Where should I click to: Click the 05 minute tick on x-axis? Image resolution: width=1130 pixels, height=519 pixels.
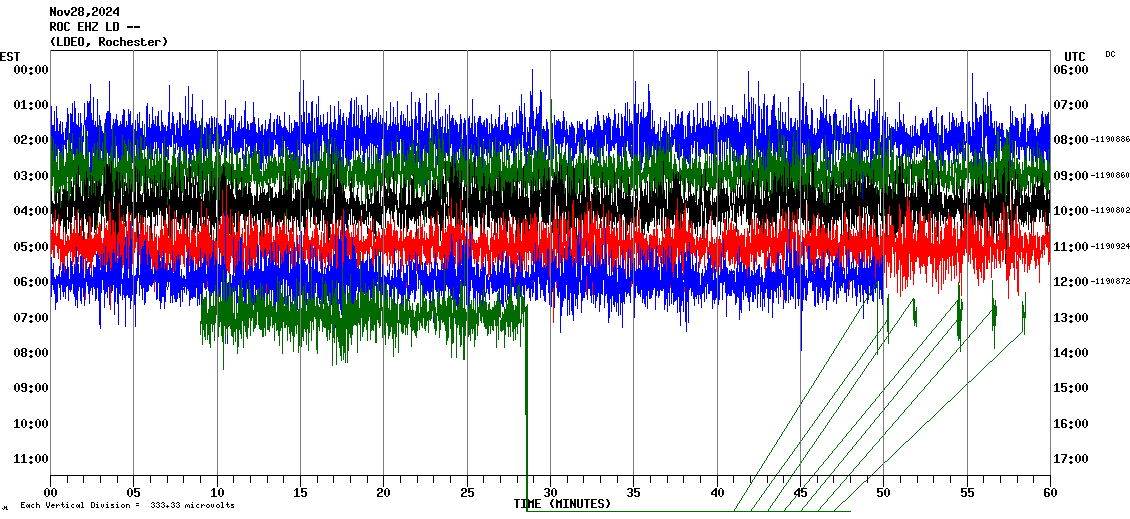coord(134,492)
